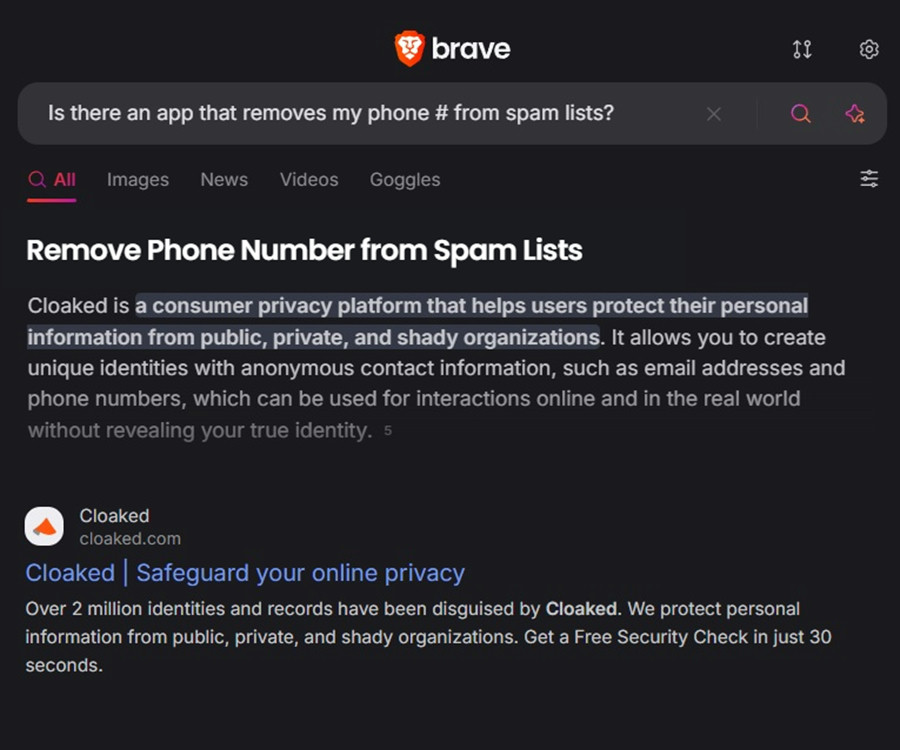Click citation number 5 in the summary
The image size is (900, 750).
click(388, 430)
